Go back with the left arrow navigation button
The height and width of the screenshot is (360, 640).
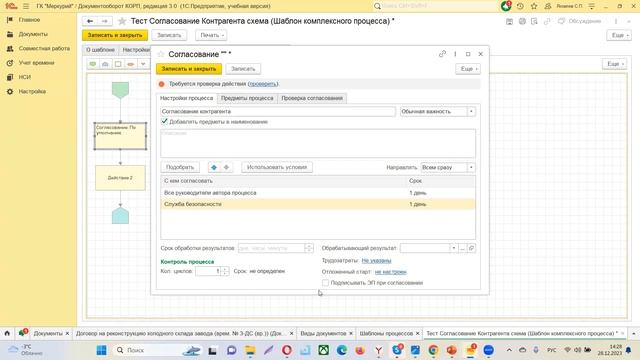point(90,21)
